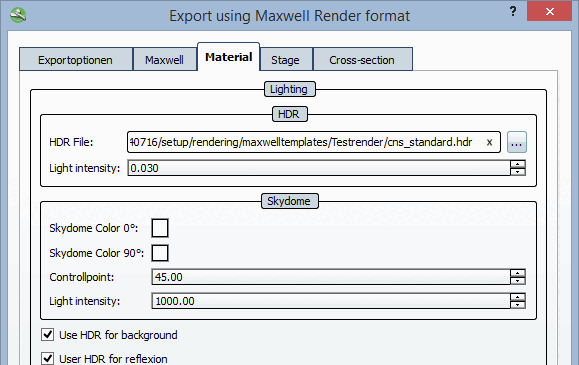
Task: Clear the HDR file path with x
Action: (x=489, y=142)
